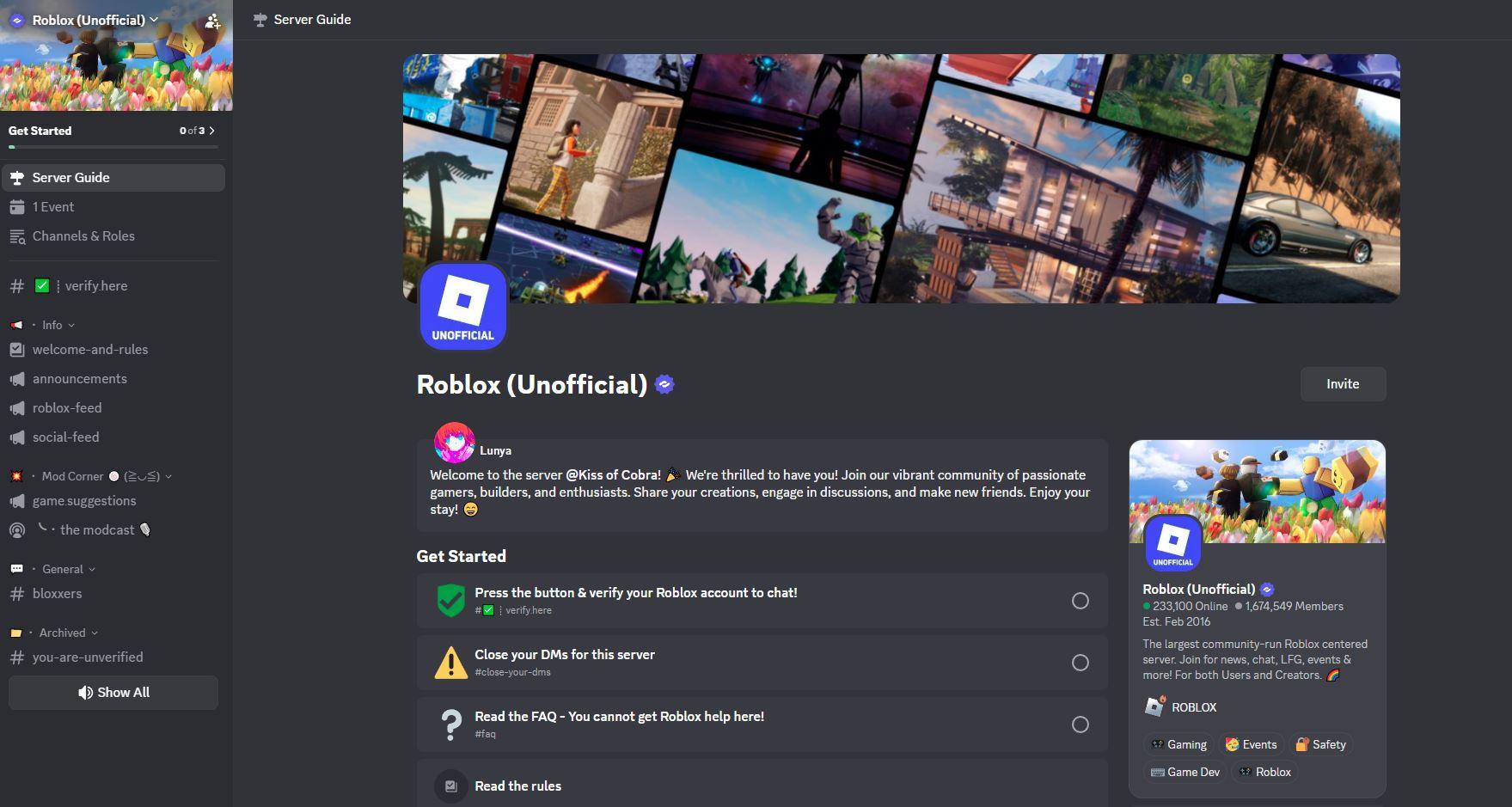Click the megaphone icon next to roblox-feed
Screen dimensions: 1512x807
[17, 408]
